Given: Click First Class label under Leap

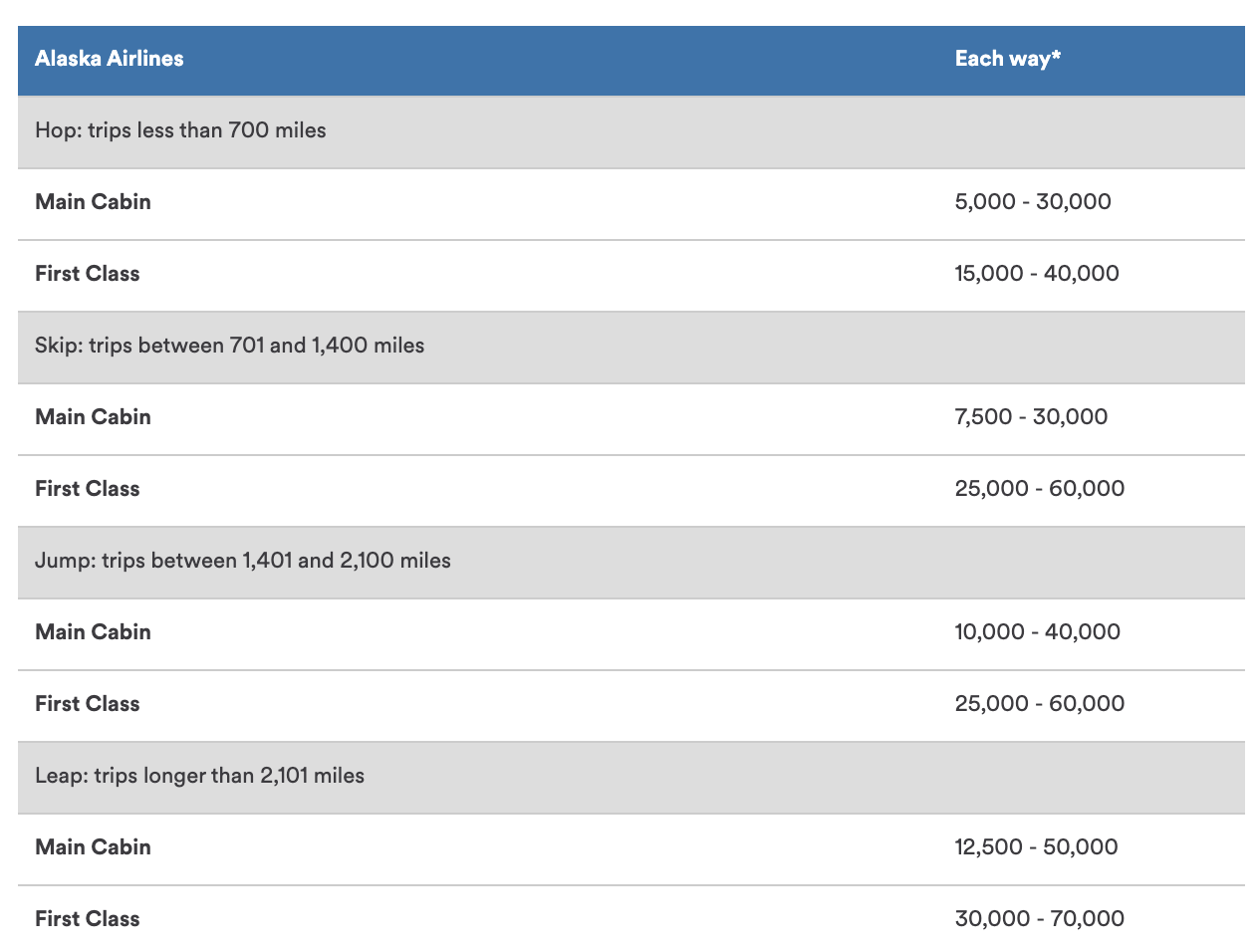Looking at the screenshot, I should [87, 919].
